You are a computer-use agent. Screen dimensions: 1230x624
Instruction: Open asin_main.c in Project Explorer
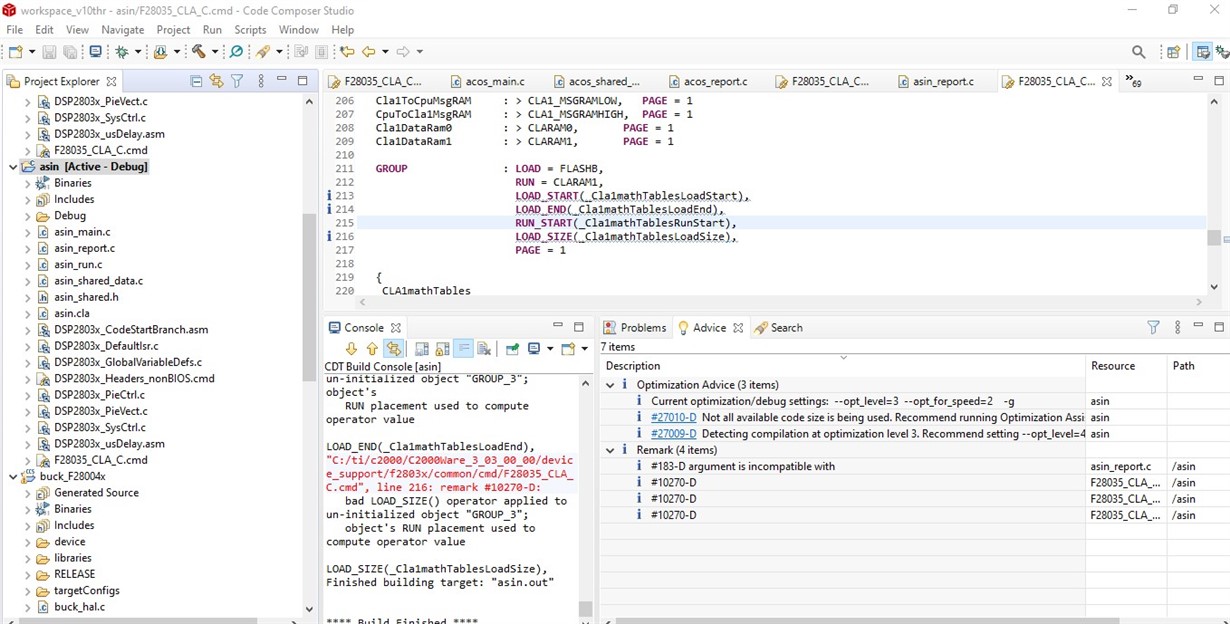point(82,232)
